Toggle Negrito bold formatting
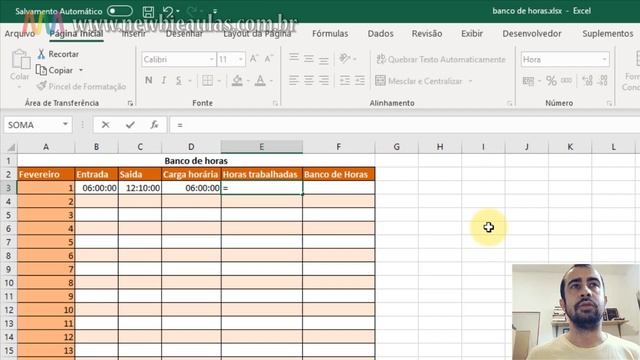Image resolution: width=640 pixels, height=360 pixels. [x=149, y=80]
